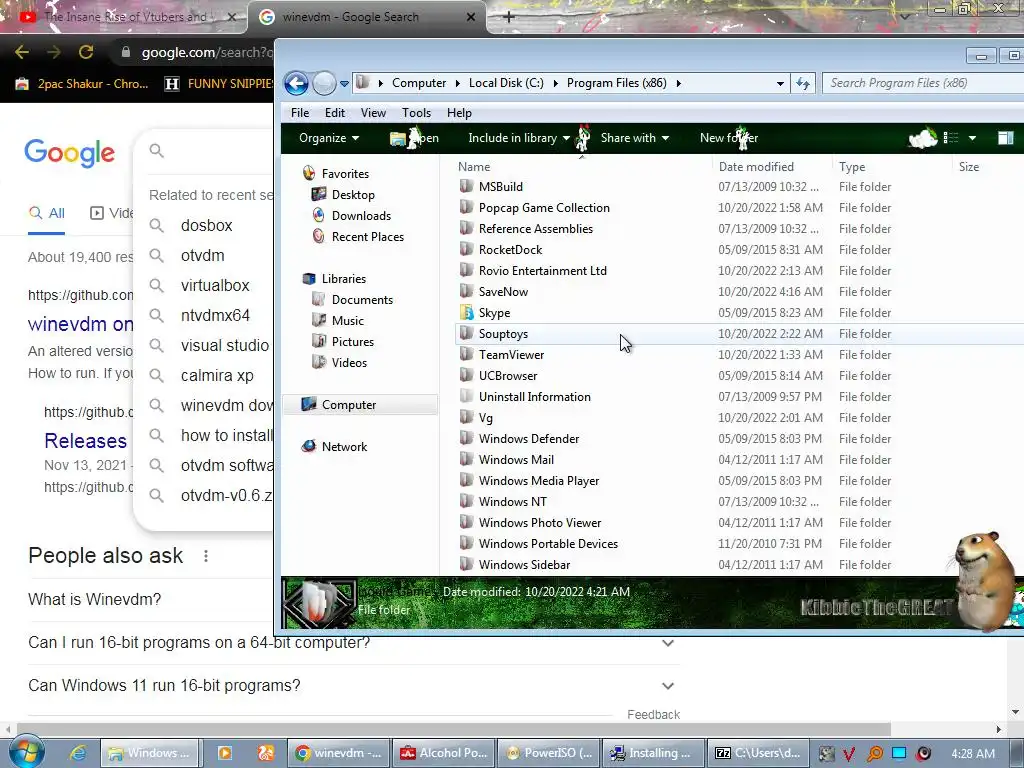The height and width of the screenshot is (768, 1024).
Task: Select the Favorites star icon in sidebar
Action: 309,174
